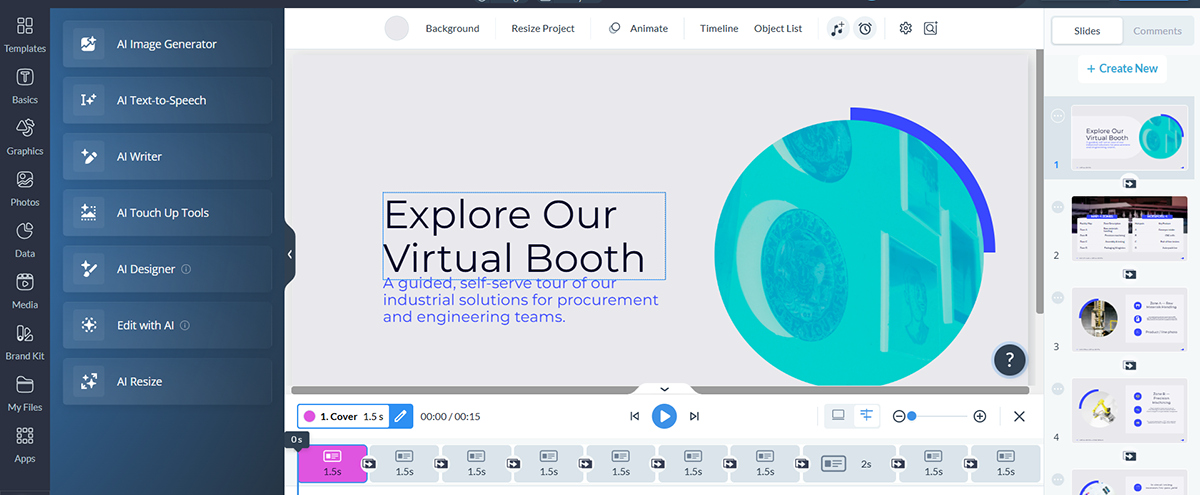Viewport: 1200px width, 495px height.
Task: Edit cover slide name with pencil icon
Action: [x=400, y=416]
